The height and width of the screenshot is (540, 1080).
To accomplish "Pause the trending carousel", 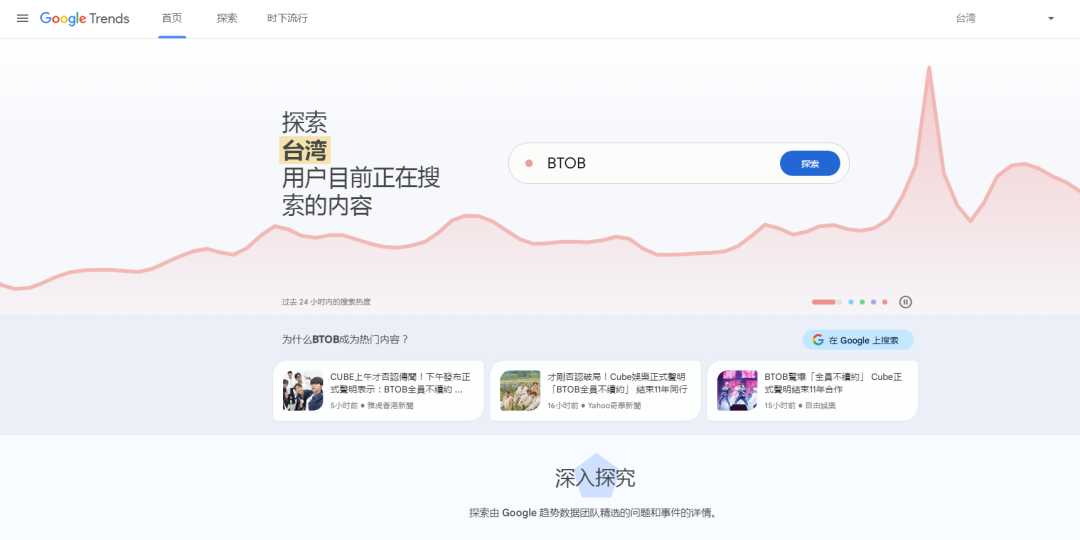I will click(906, 302).
